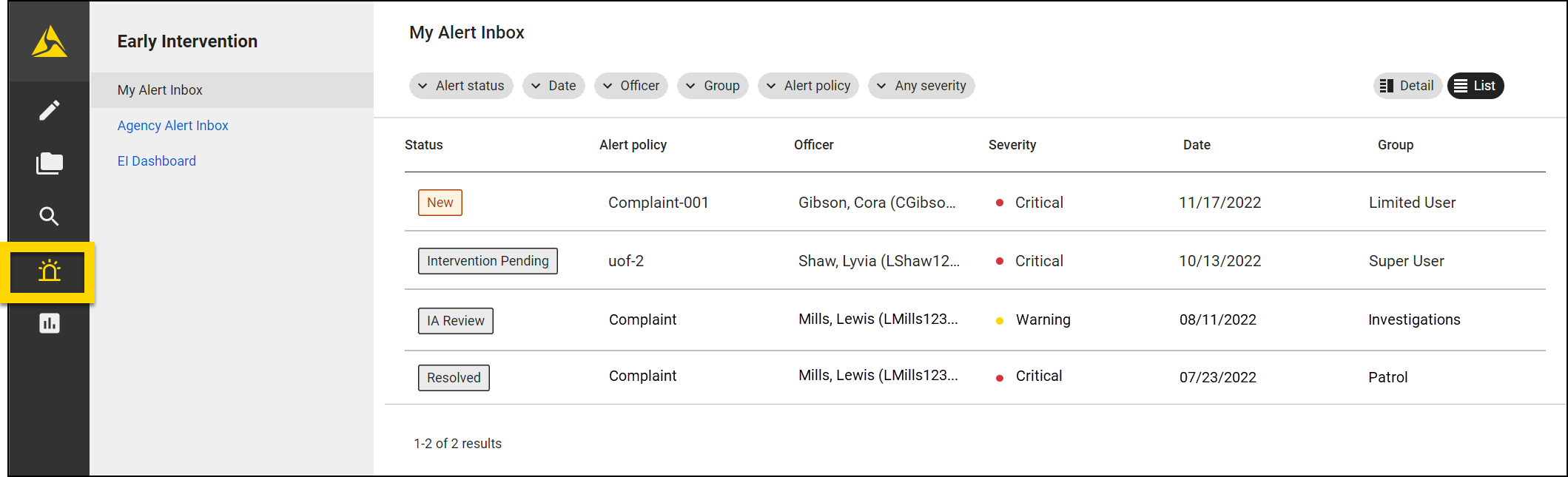Screen dimensions: 1568x477
Task: Click the Intervention Pending status badge
Action: (488, 261)
